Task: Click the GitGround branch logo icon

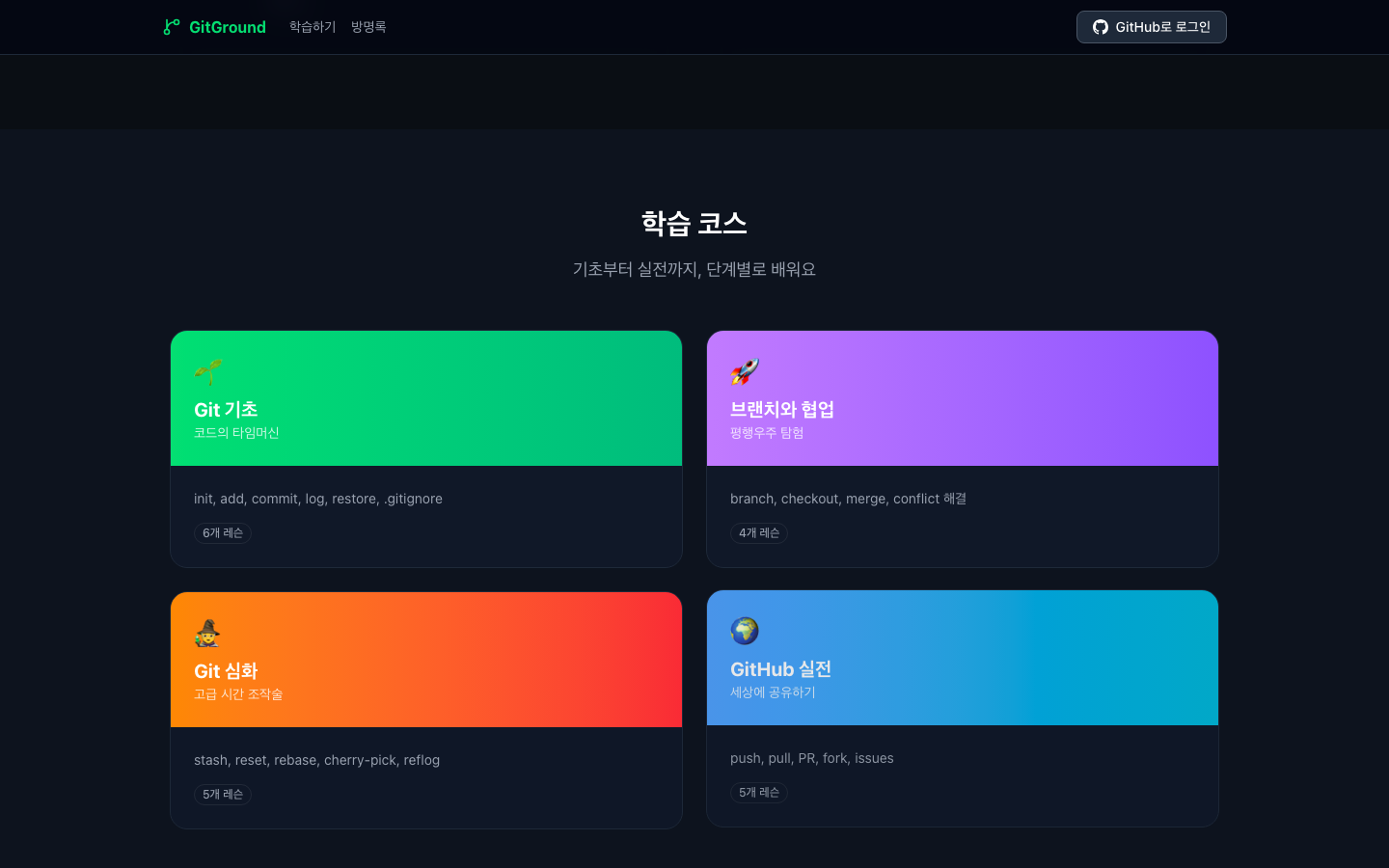Action: point(171,27)
